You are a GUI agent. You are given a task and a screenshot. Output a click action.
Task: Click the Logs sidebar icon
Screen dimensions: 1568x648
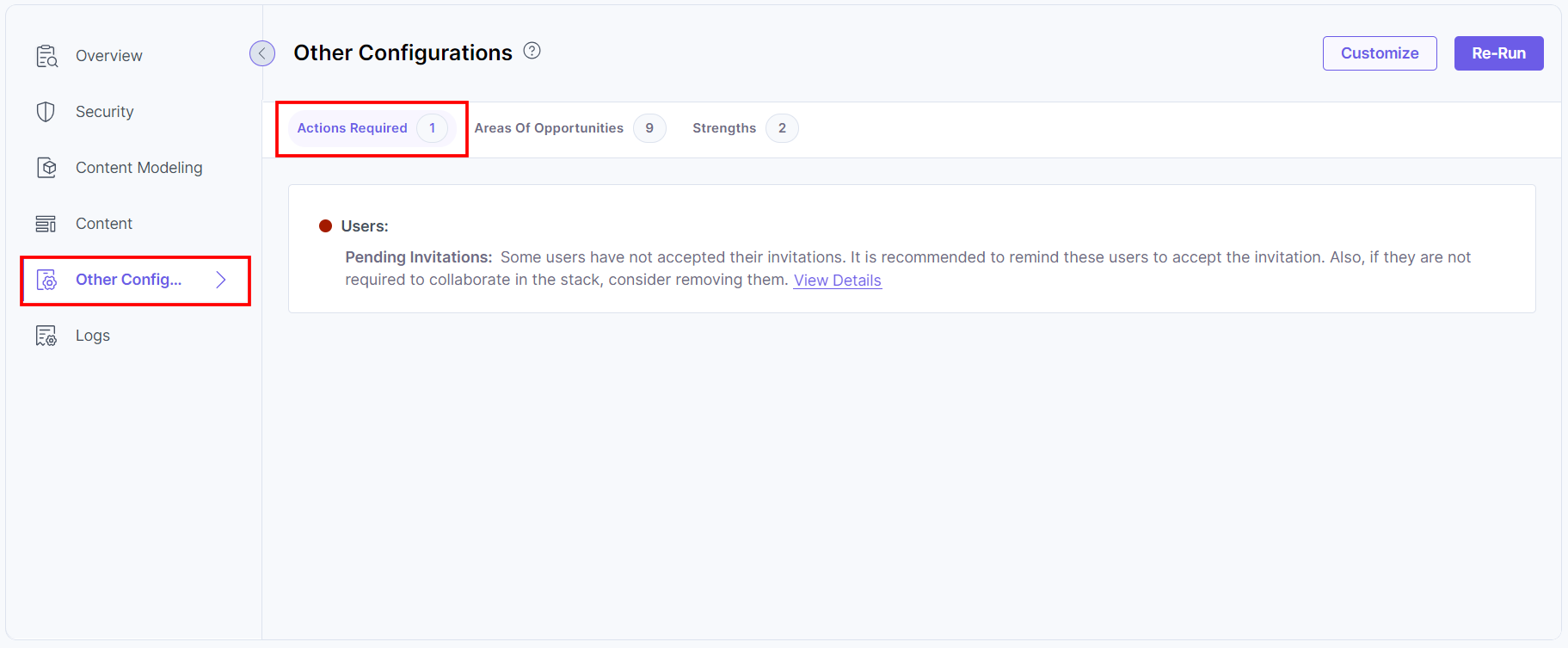pyautogui.click(x=46, y=336)
